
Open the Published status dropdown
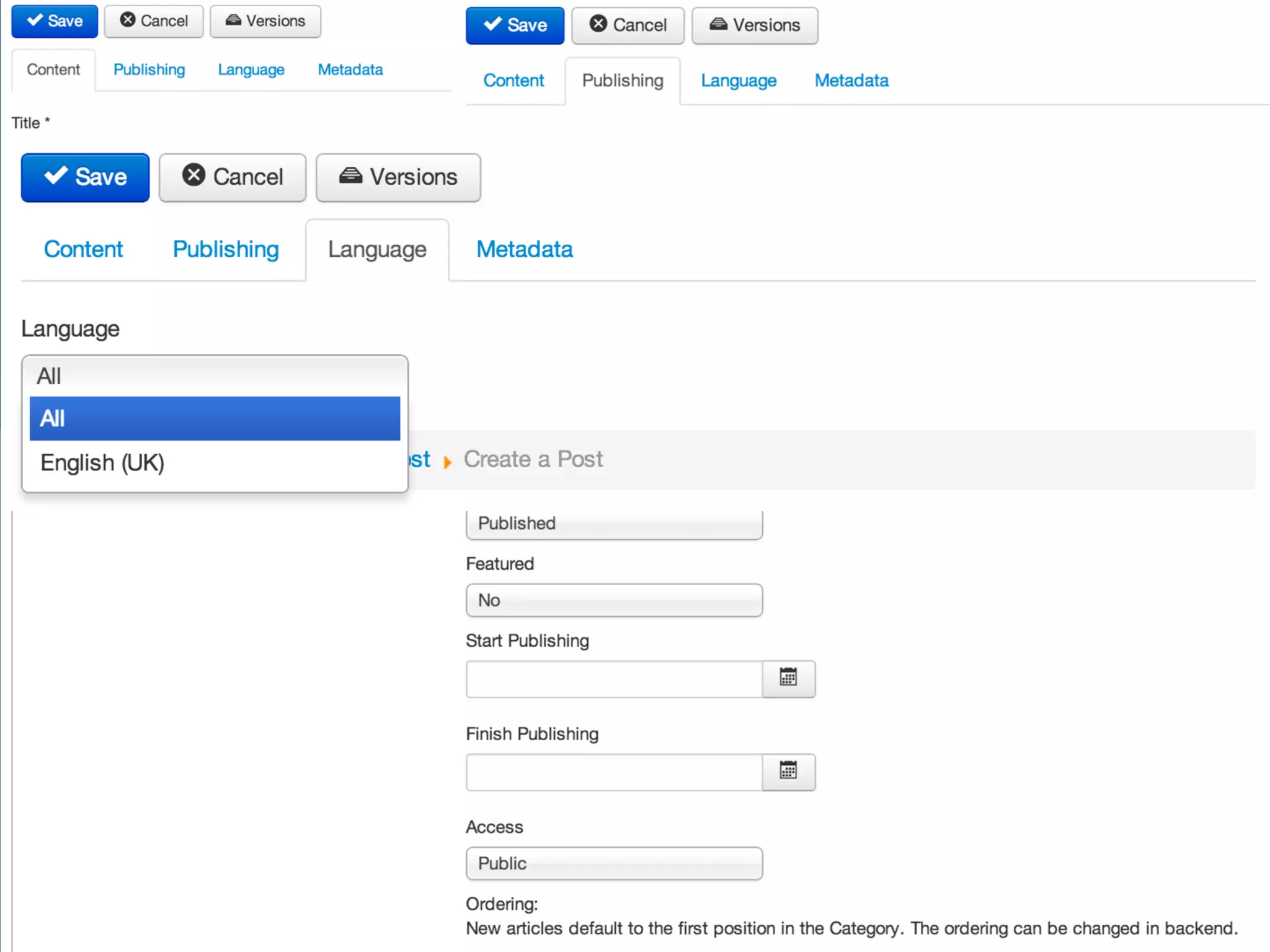(614, 524)
